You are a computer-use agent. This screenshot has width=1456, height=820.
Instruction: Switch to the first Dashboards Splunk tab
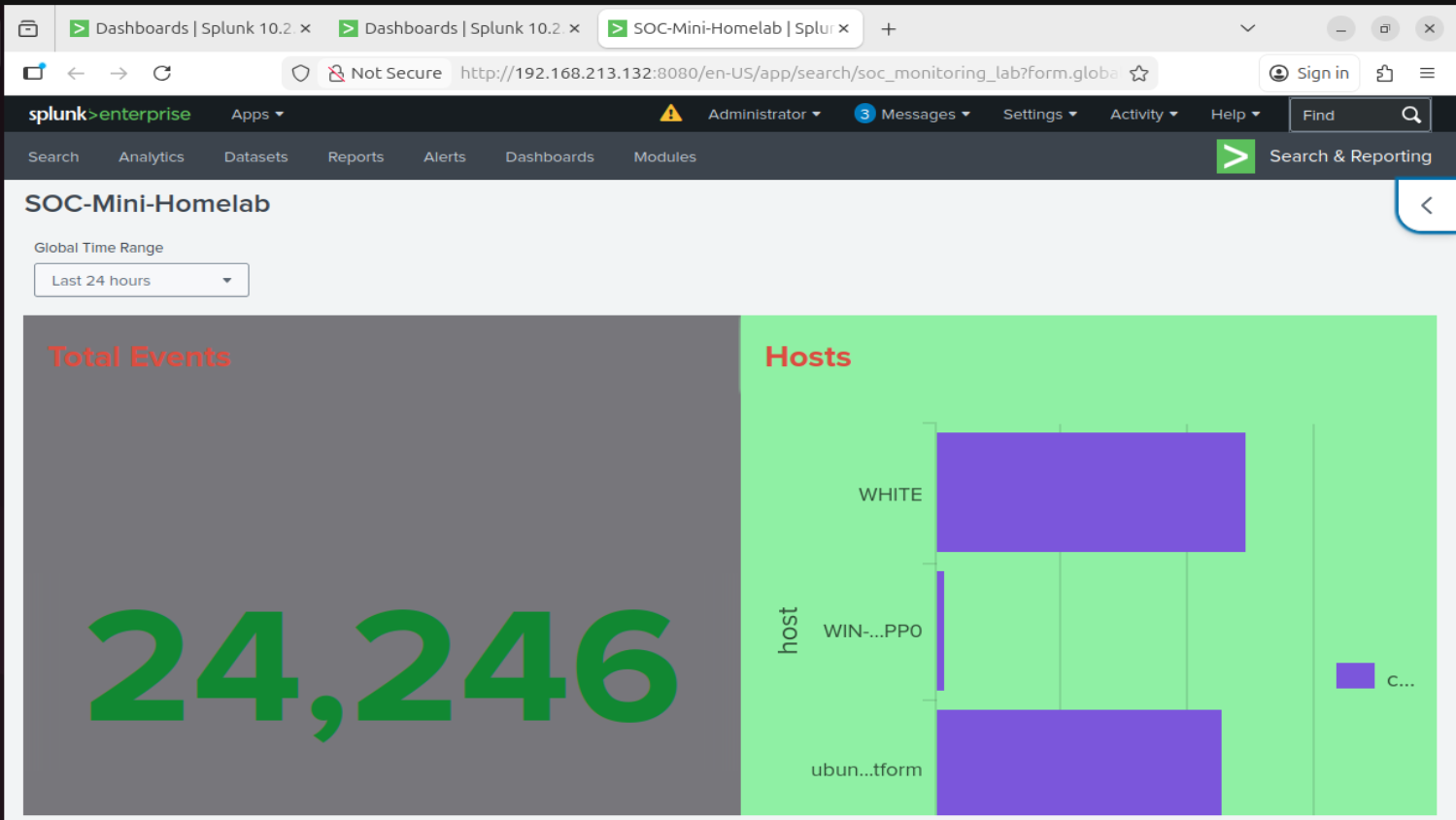coord(191,28)
